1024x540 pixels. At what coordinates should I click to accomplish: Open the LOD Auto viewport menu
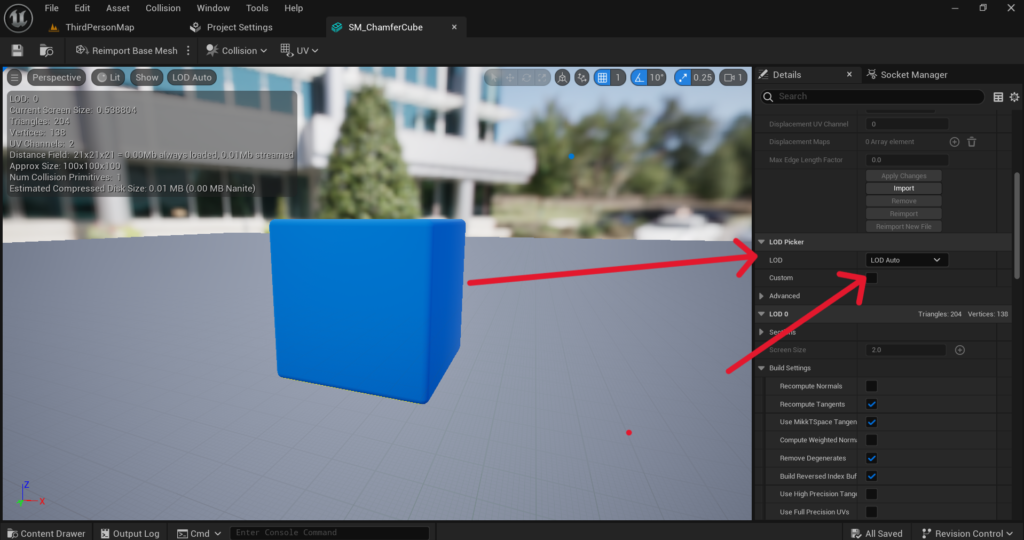click(x=192, y=77)
